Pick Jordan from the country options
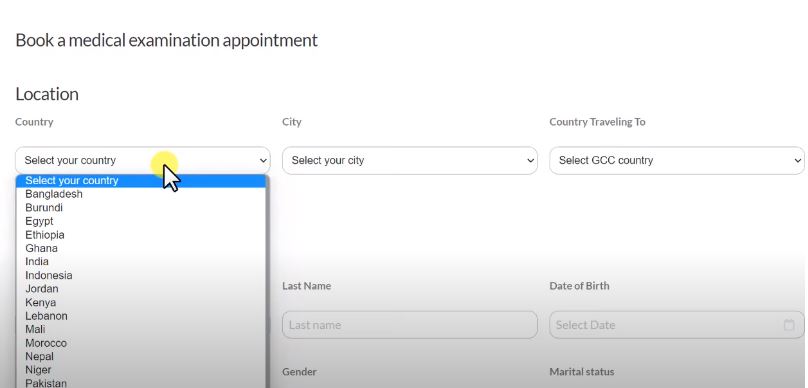Image resolution: width=808 pixels, height=388 pixels. pos(141,289)
